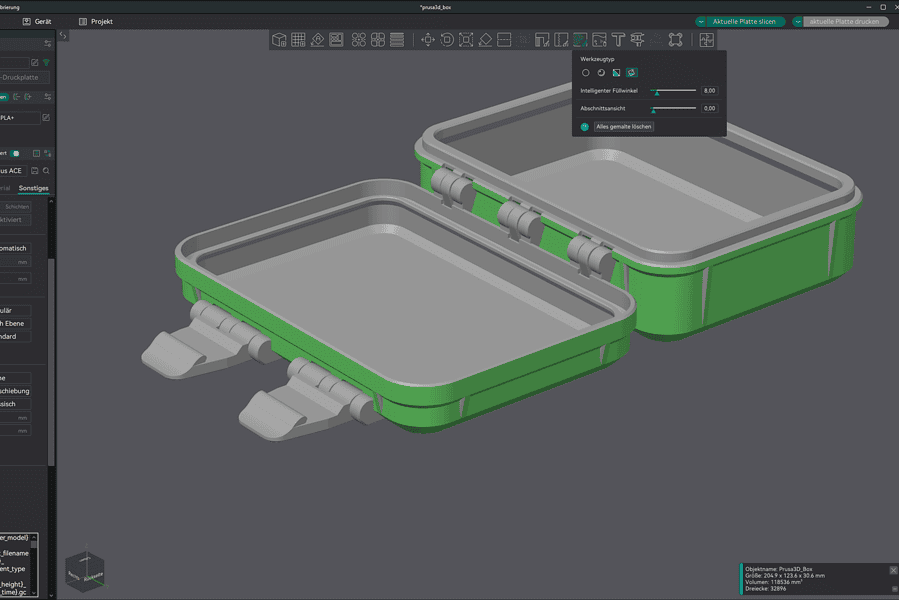899x600 pixels.
Task: Click the Add object cube icon
Action: (280, 40)
